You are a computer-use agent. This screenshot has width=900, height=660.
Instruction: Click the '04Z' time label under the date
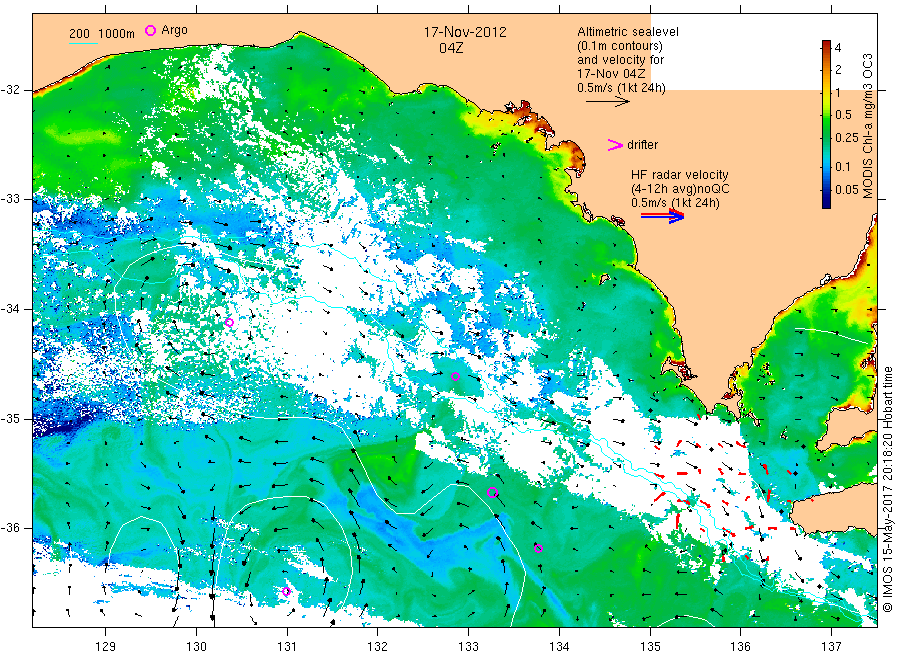coord(451,48)
